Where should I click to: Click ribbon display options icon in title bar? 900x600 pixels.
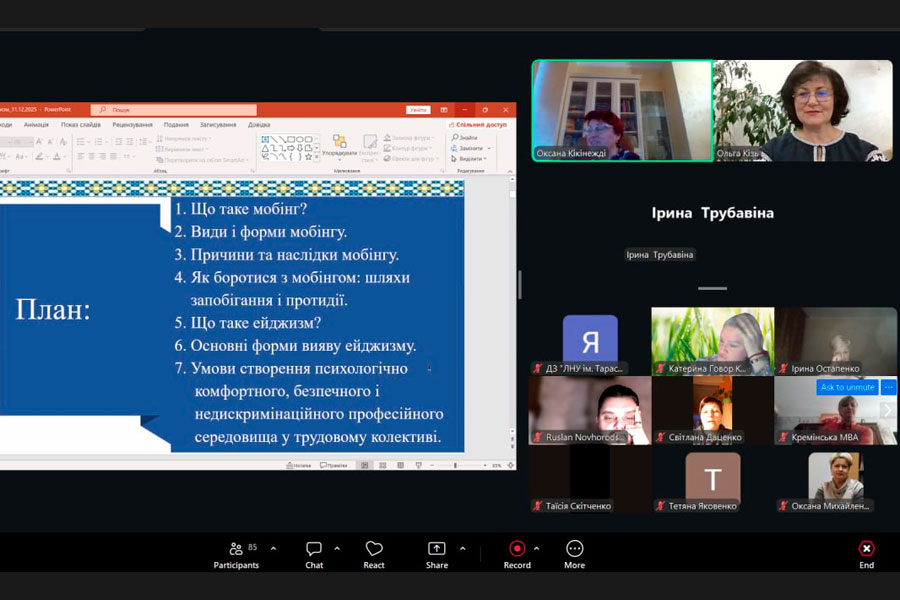click(444, 110)
